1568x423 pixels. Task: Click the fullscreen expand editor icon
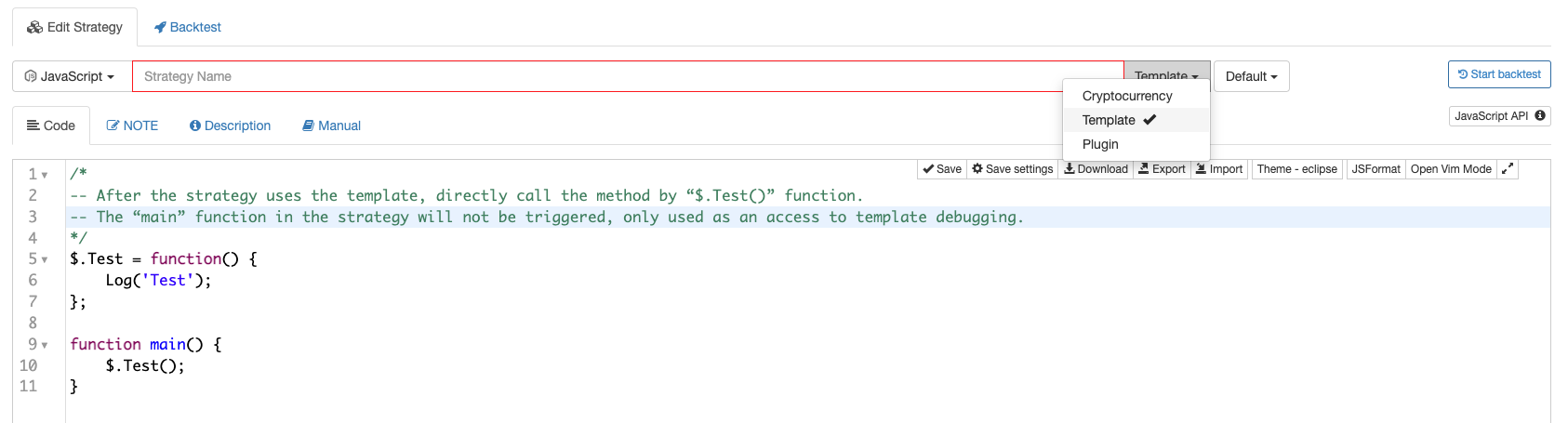pyautogui.click(x=1508, y=168)
